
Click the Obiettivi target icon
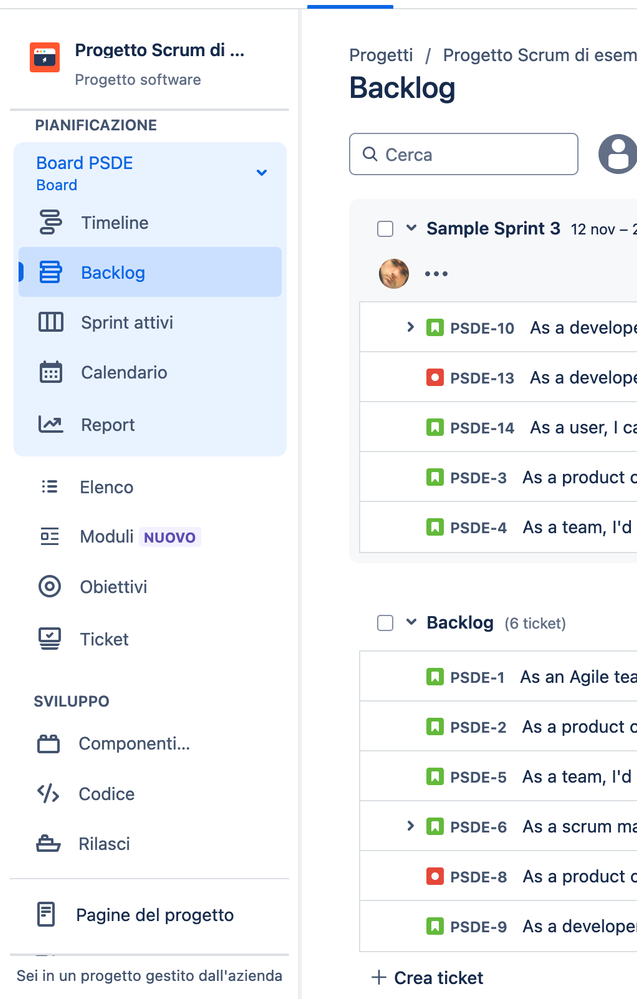tap(49, 587)
